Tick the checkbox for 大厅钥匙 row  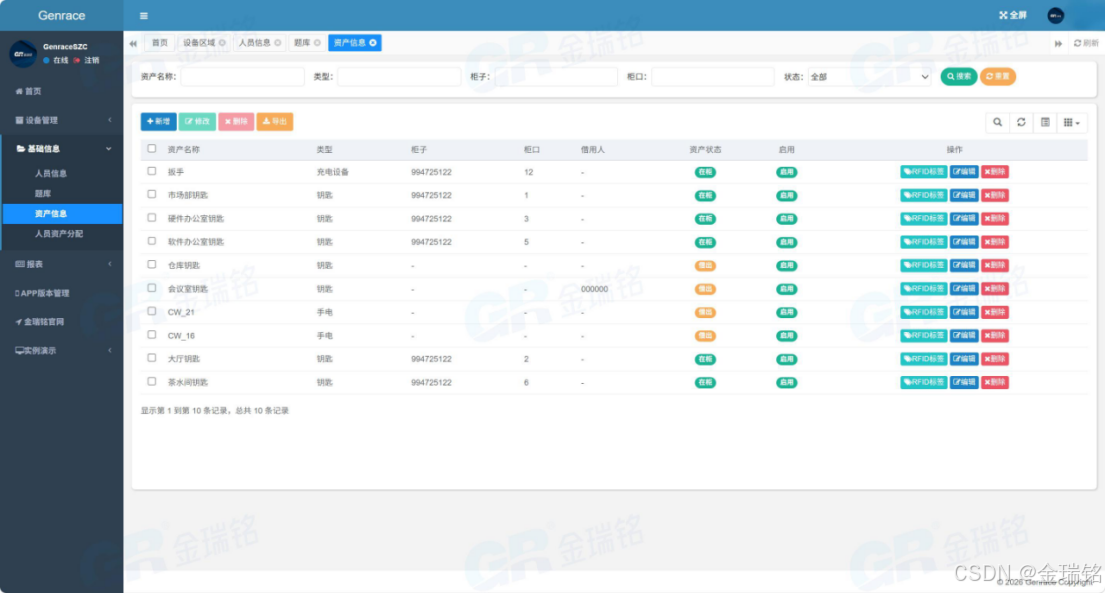[152, 358]
